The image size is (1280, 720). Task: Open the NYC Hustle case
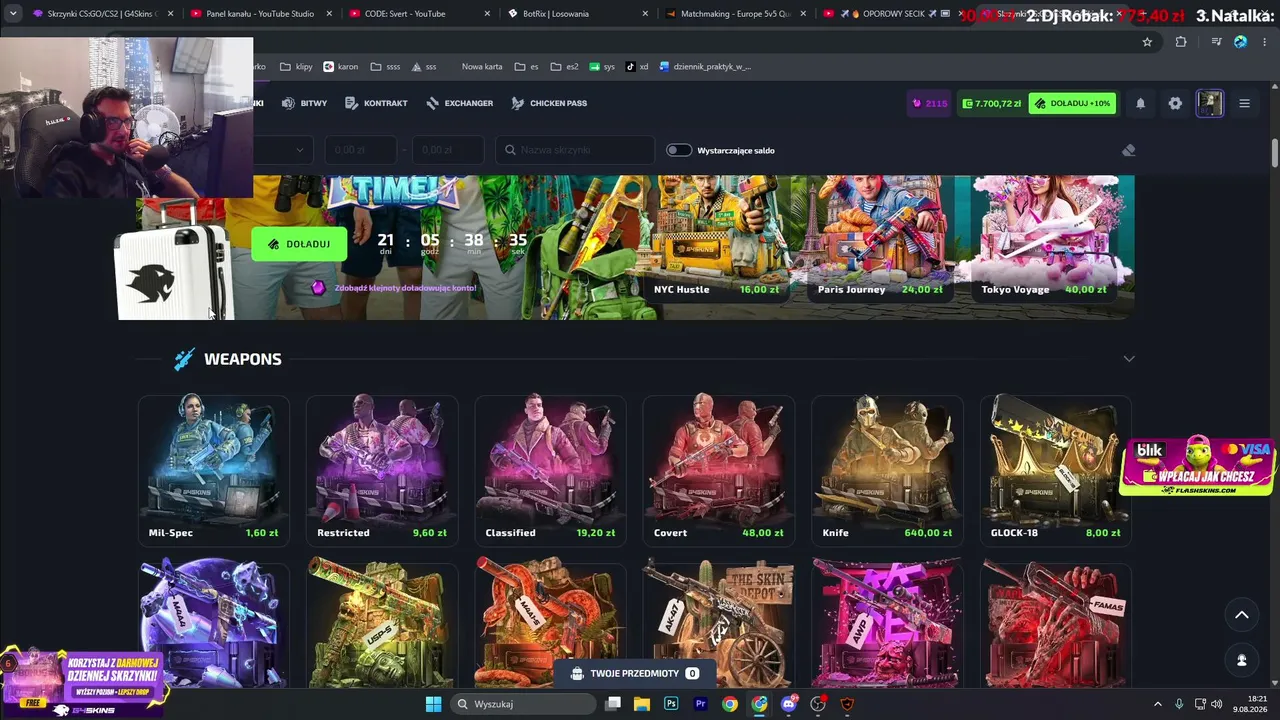[x=716, y=240]
